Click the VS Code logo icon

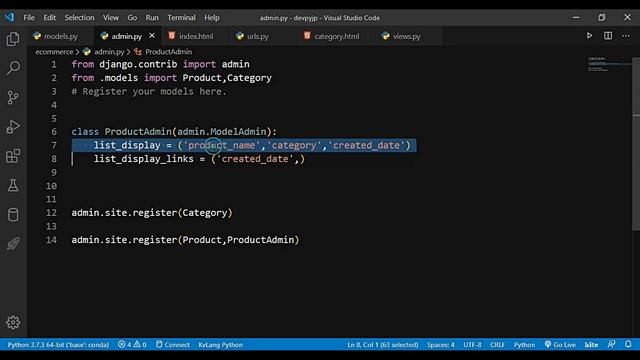(9, 17)
